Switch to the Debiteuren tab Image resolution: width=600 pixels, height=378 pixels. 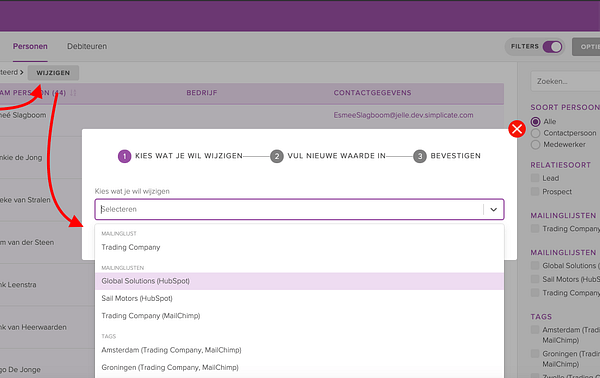pyautogui.click(x=87, y=46)
